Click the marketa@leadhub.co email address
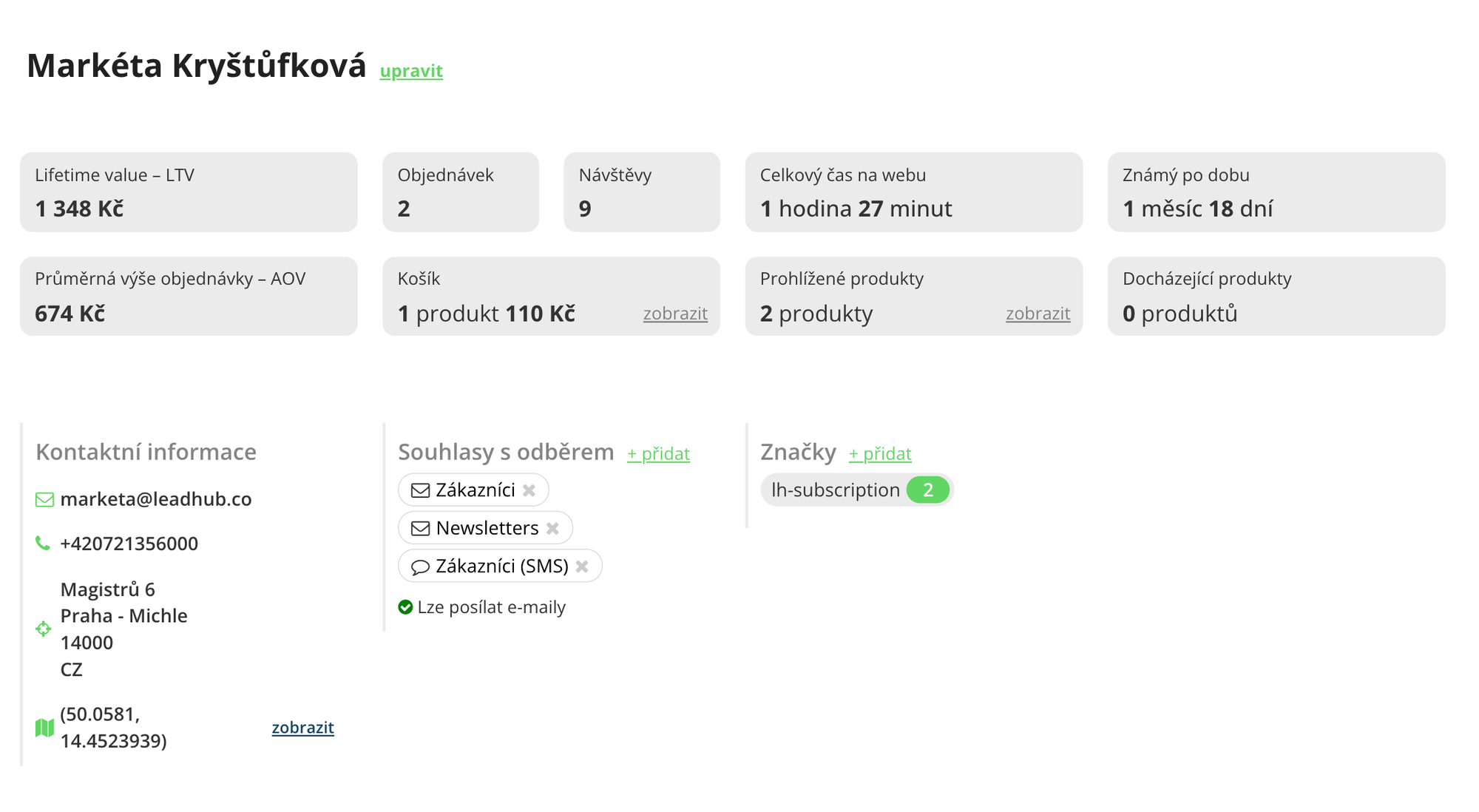The width and height of the screenshot is (1479, 812). [156, 499]
